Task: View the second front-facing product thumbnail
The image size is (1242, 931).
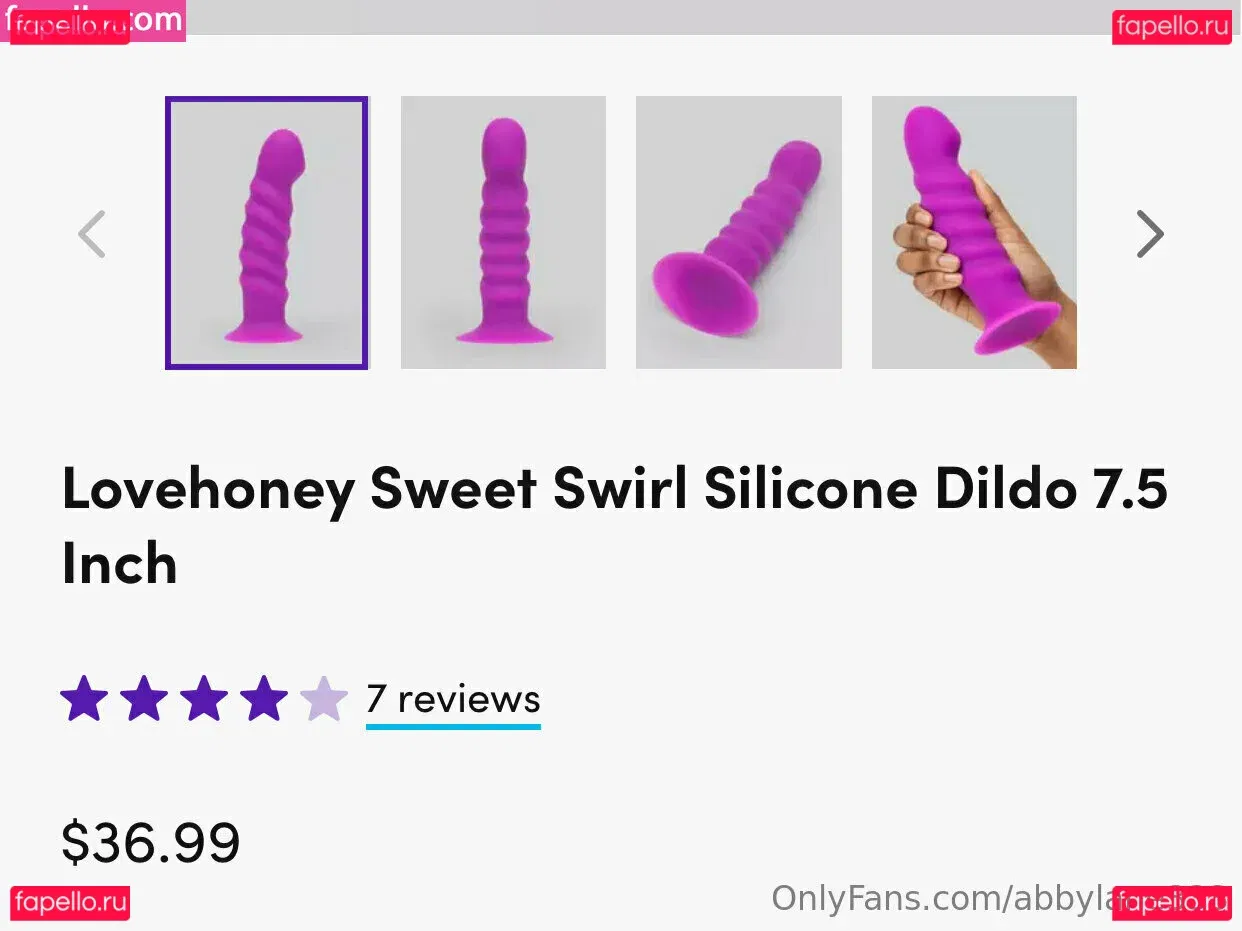Action: click(x=503, y=233)
